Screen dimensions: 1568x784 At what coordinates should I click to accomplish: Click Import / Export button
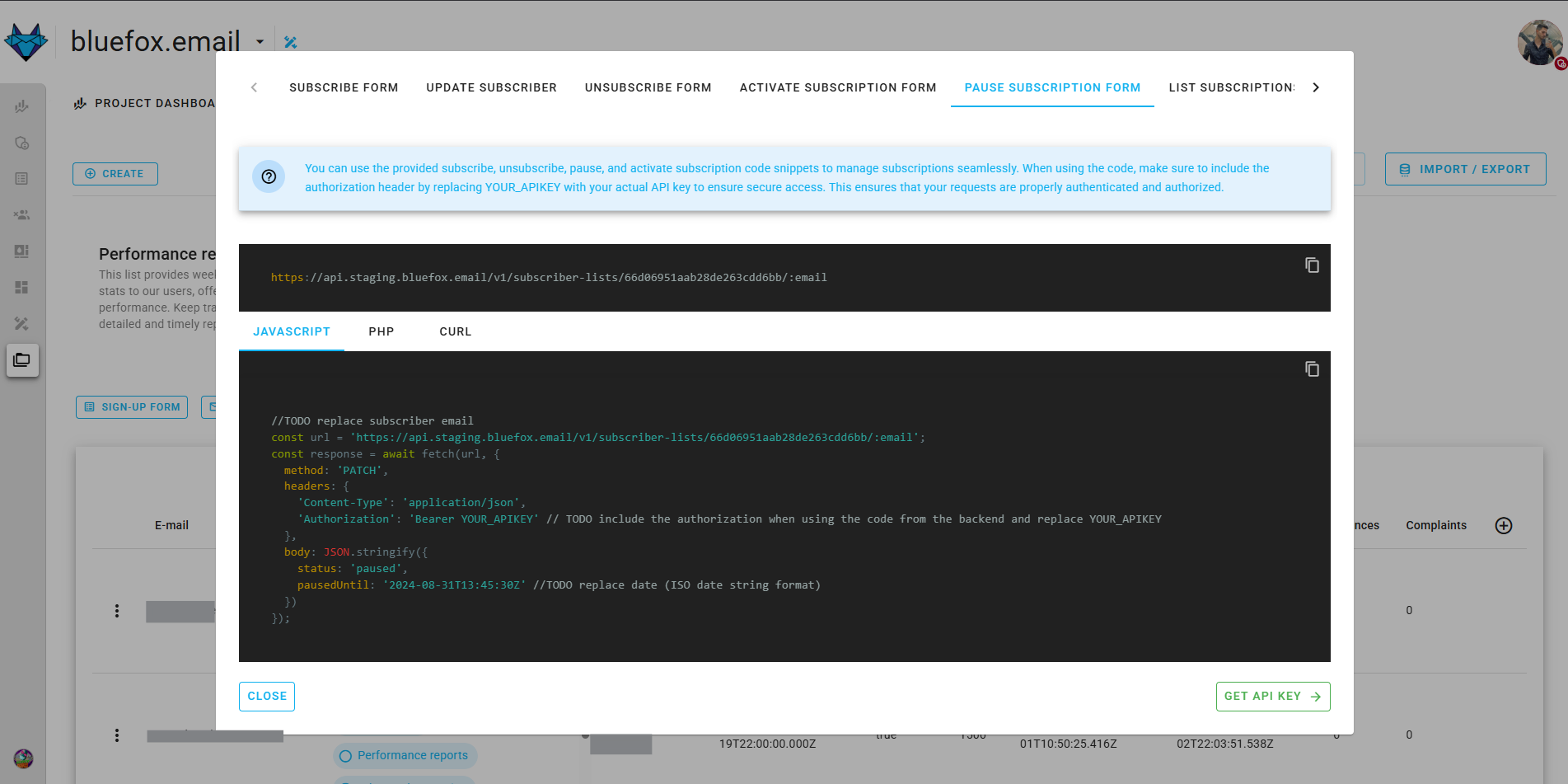(x=1465, y=169)
